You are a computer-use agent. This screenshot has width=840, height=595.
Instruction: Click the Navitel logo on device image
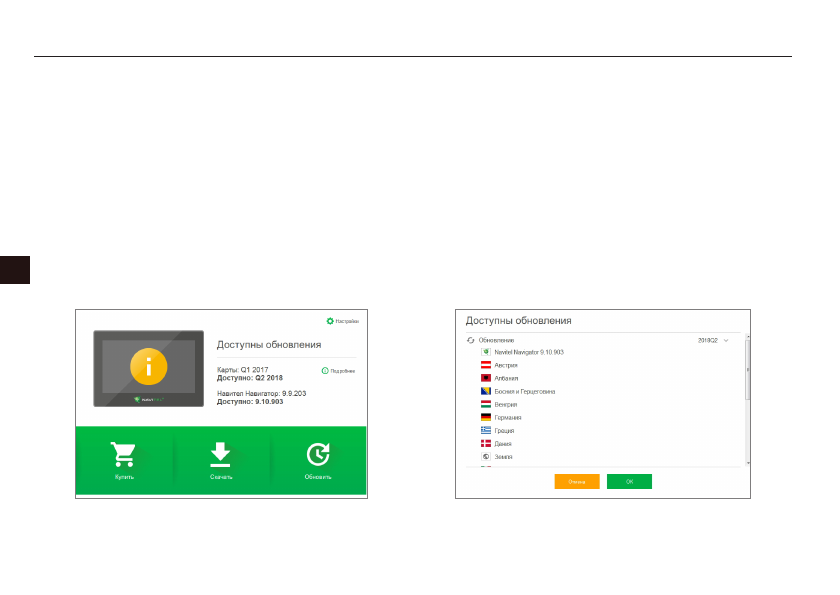click(148, 399)
